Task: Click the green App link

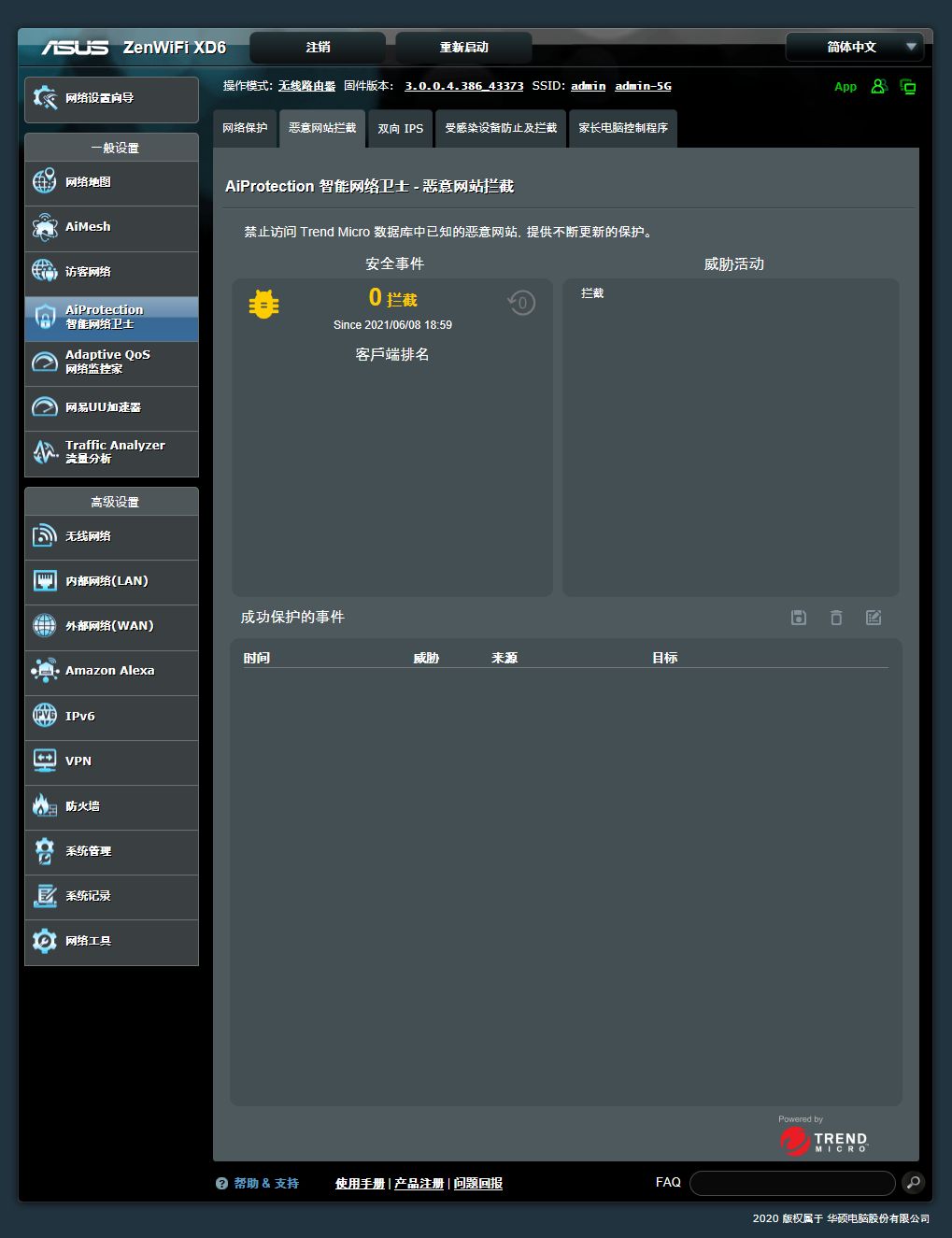Action: pyautogui.click(x=845, y=87)
